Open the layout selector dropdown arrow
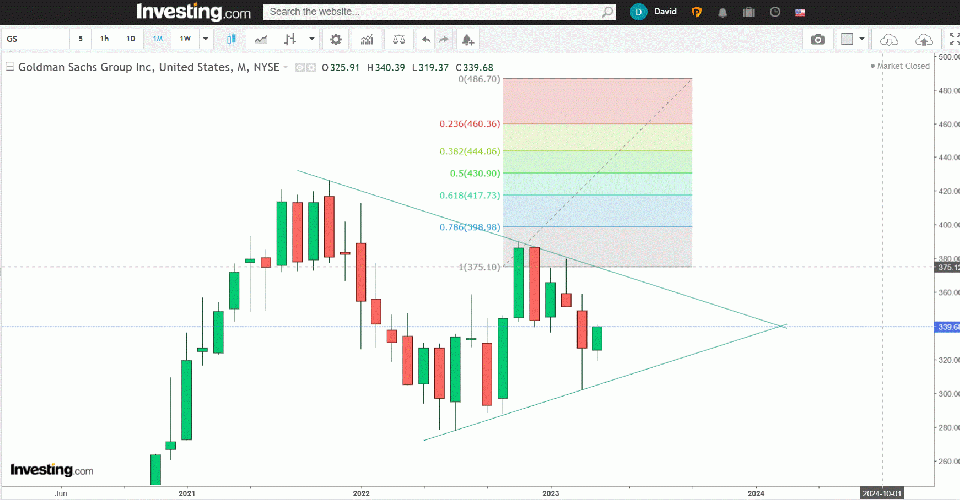Image resolution: width=960 pixels, height=500 pixels. click(x=862, y=39)
